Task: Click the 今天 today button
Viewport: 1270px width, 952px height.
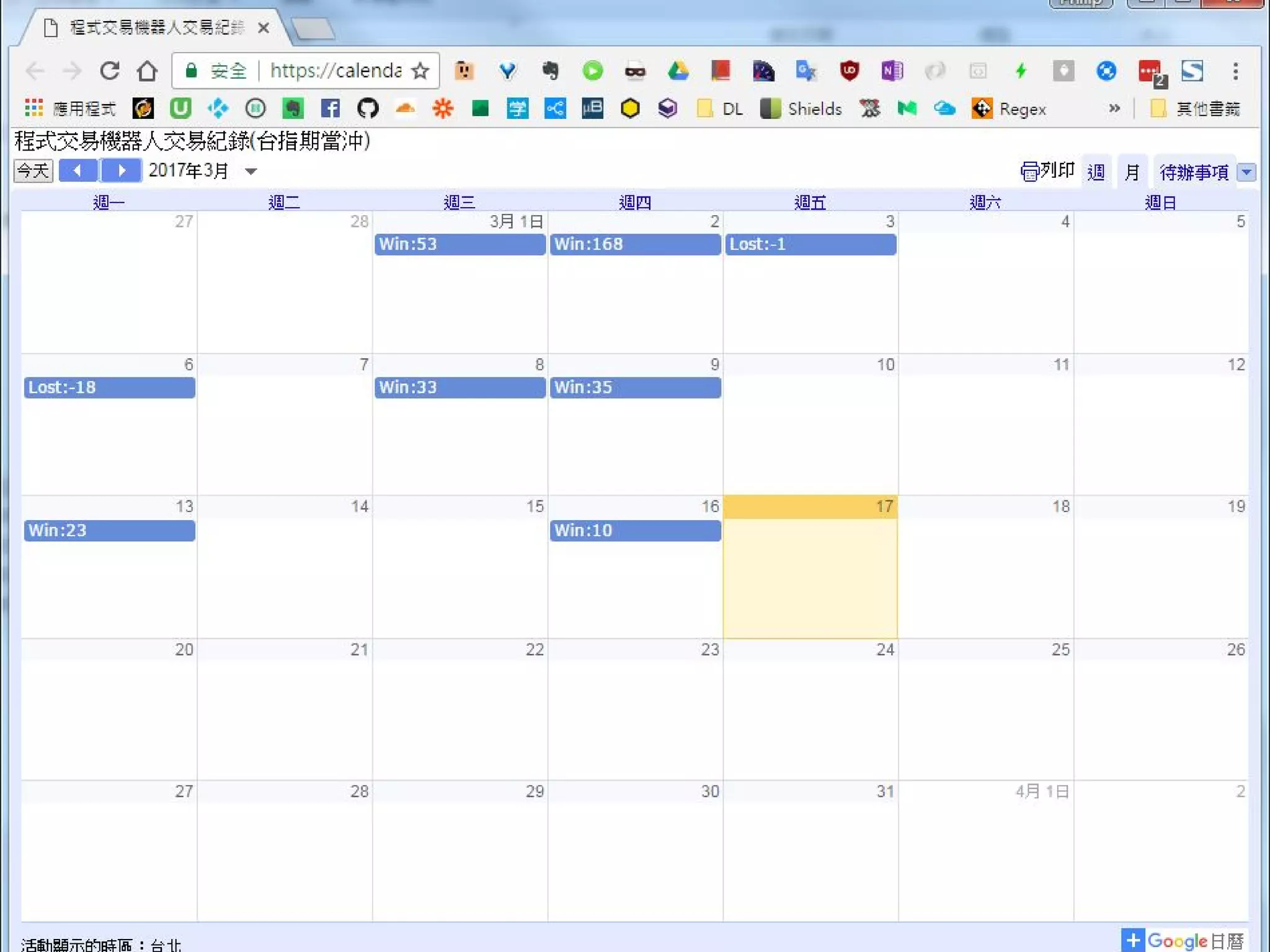Action: (33, 170)
